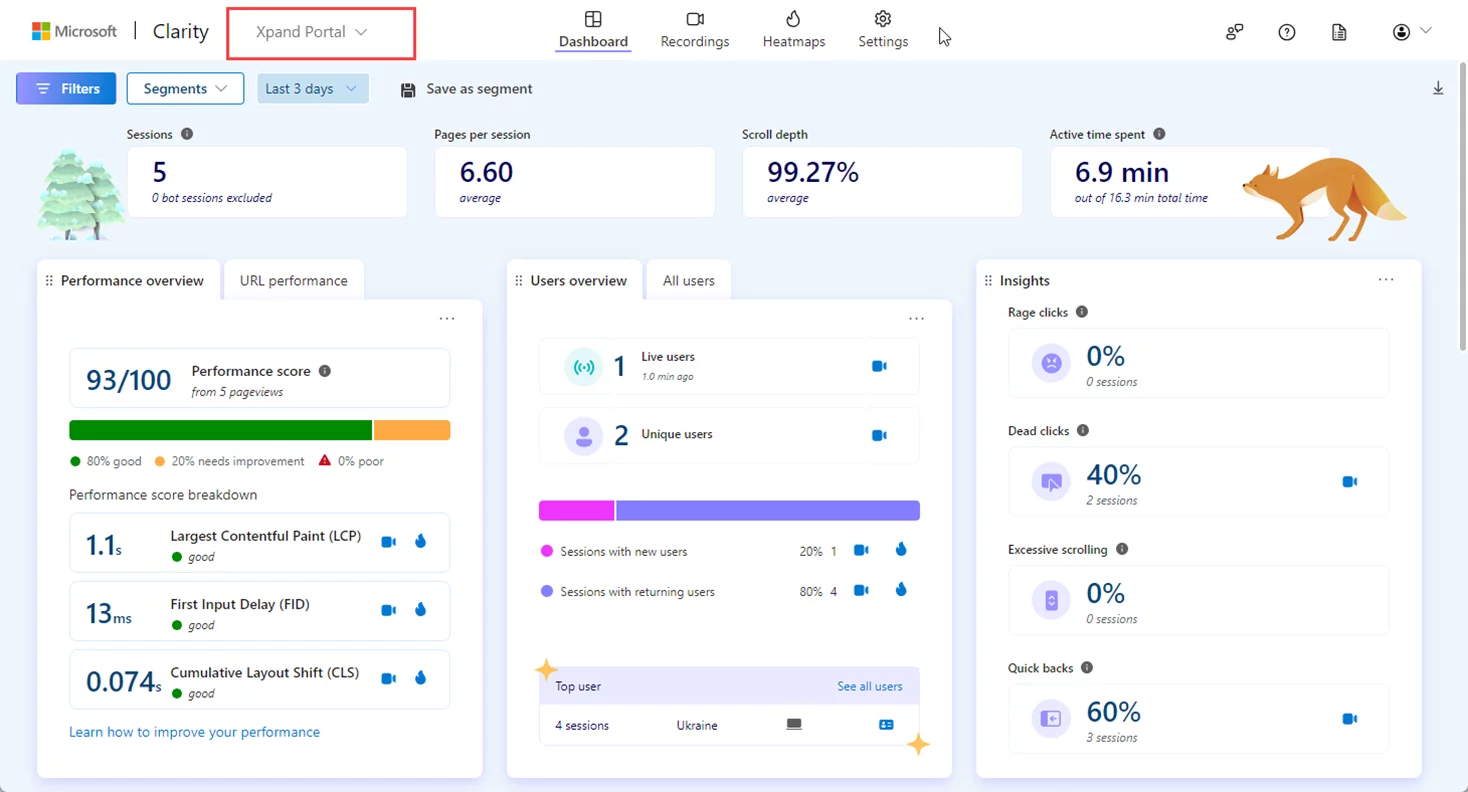This screenshot has width=1468, height=792.
Task: Open the Segments dropdown
Action: (185, 89)
